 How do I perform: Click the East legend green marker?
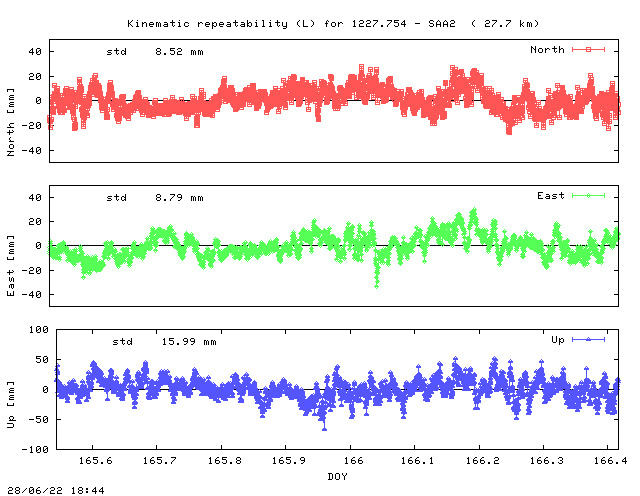click(588, 196)
